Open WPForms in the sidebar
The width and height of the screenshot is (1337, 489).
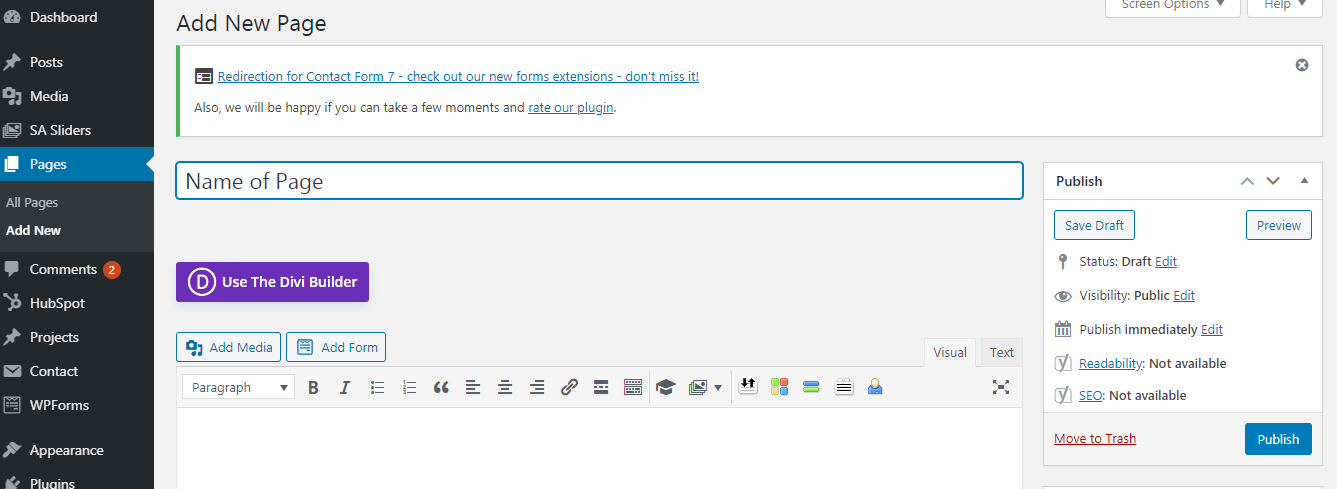(77, 405)
